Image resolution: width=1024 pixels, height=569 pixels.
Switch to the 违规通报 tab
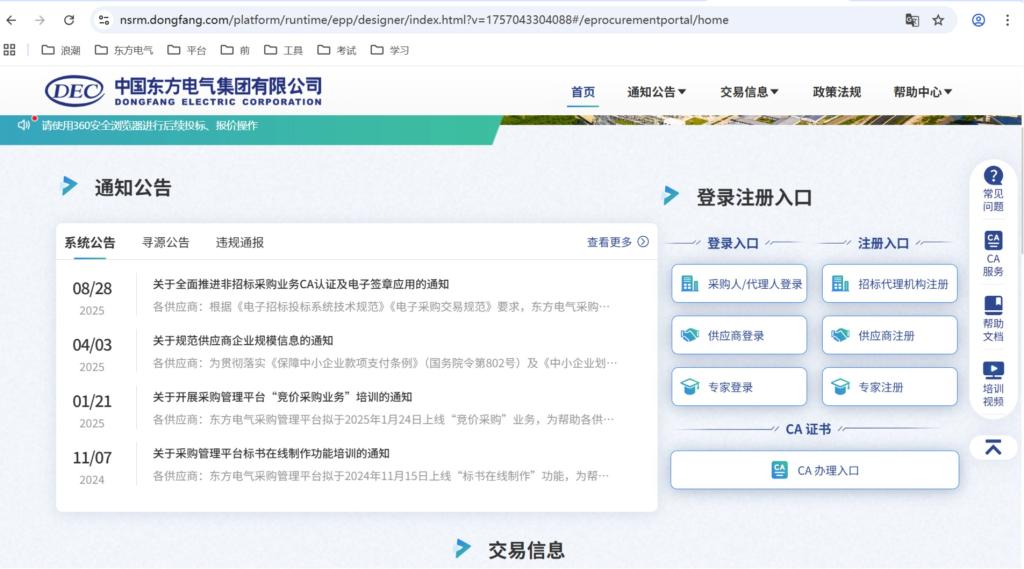[x=240, y=242]
